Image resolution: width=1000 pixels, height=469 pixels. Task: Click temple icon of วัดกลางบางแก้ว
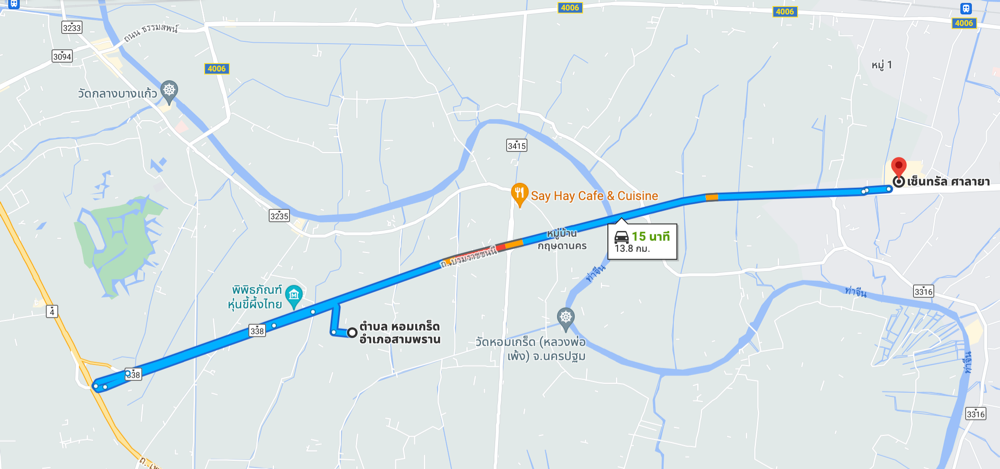(x=168, y=91)
